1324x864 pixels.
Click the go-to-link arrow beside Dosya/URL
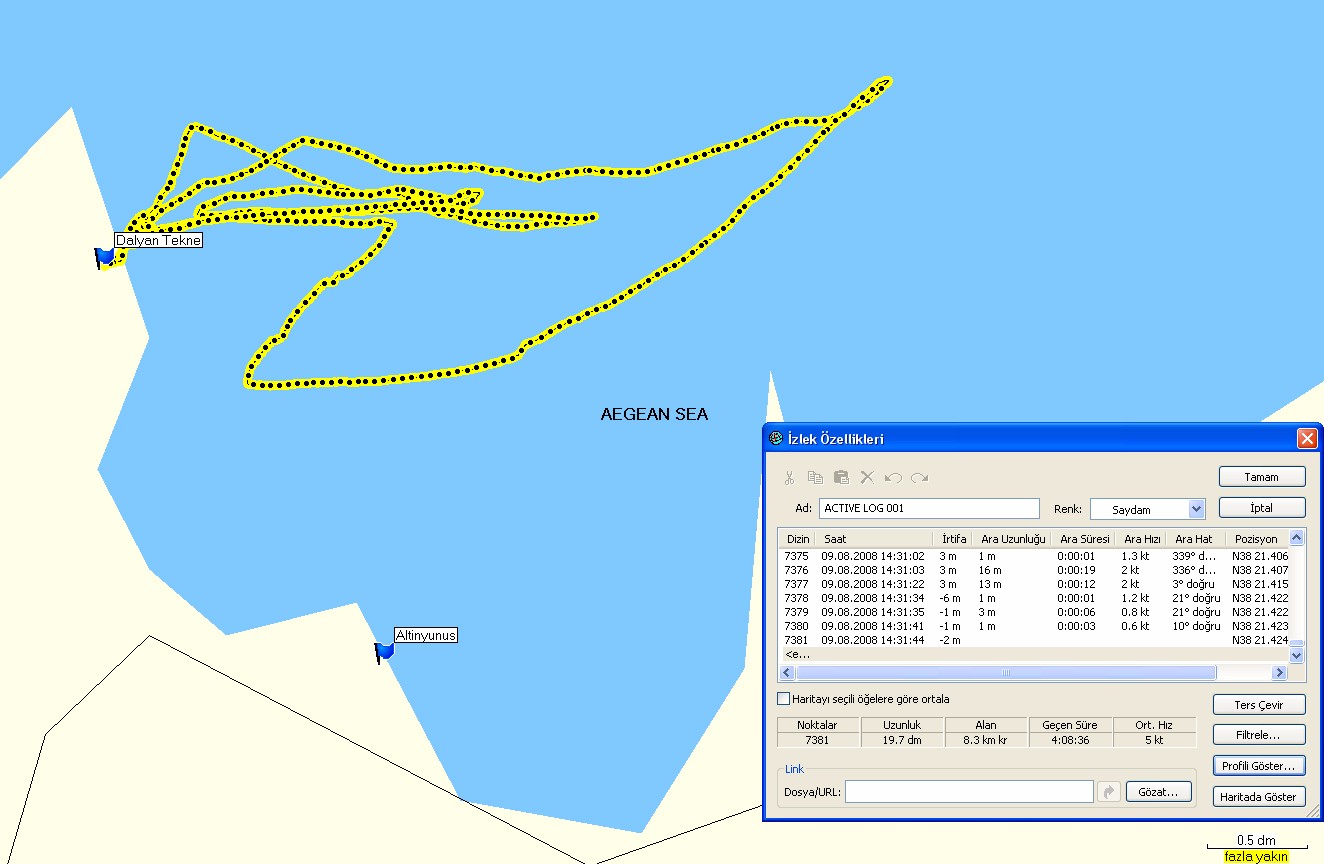(x=1108, y=792)
